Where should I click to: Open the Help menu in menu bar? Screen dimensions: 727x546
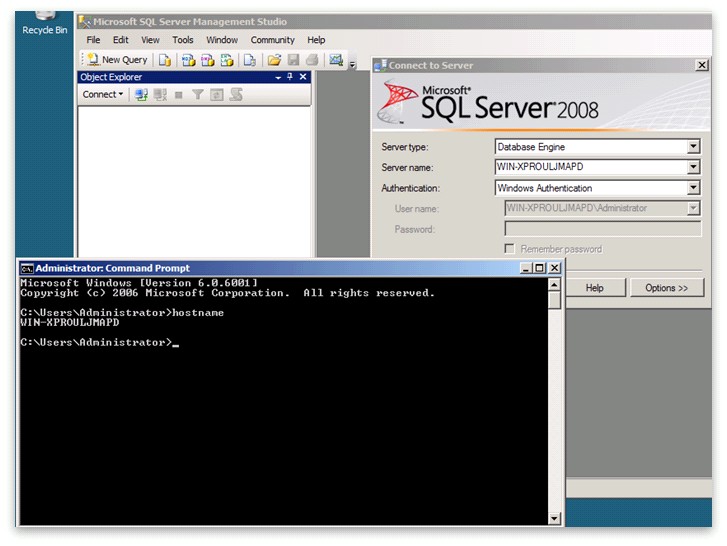point(316,40)
